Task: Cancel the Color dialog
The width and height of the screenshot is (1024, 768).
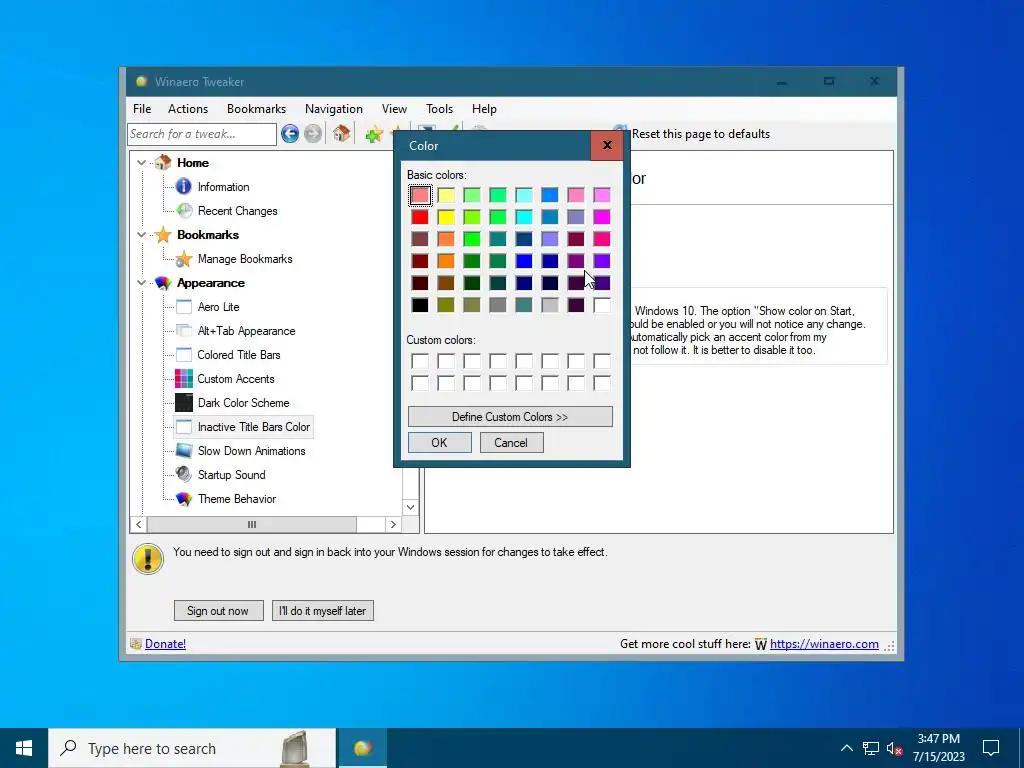Action: [x=511, y=443]
